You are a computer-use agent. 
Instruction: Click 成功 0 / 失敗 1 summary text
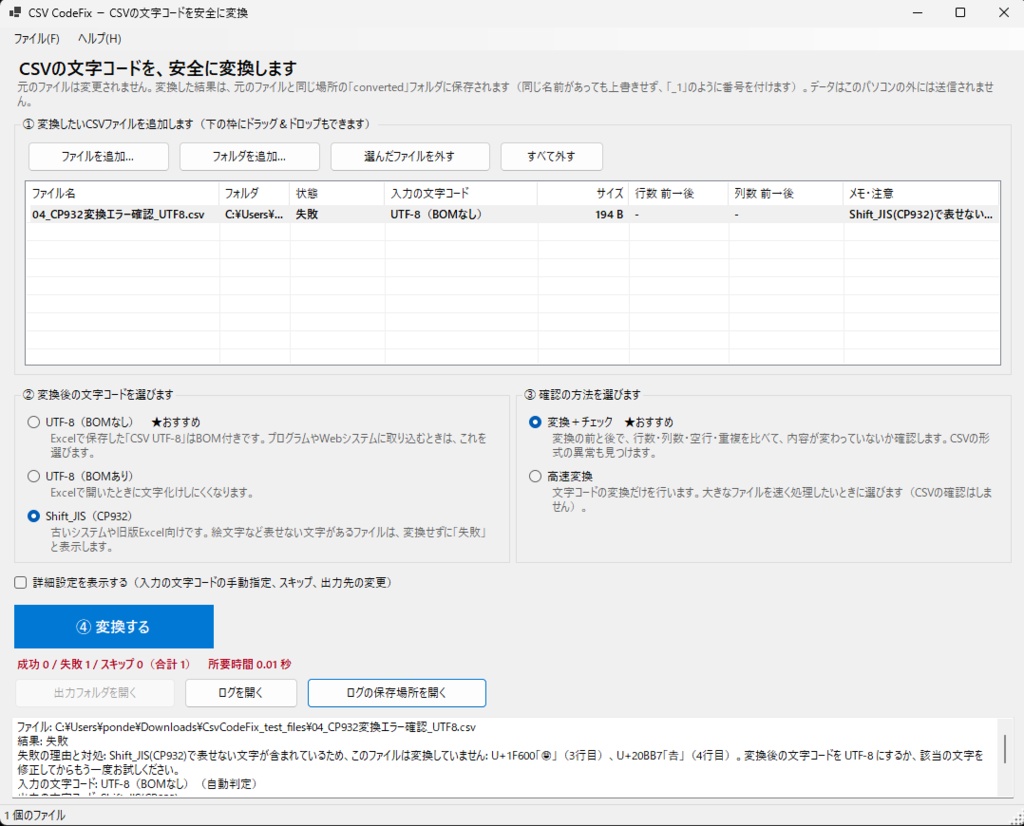tap(103, 665)
